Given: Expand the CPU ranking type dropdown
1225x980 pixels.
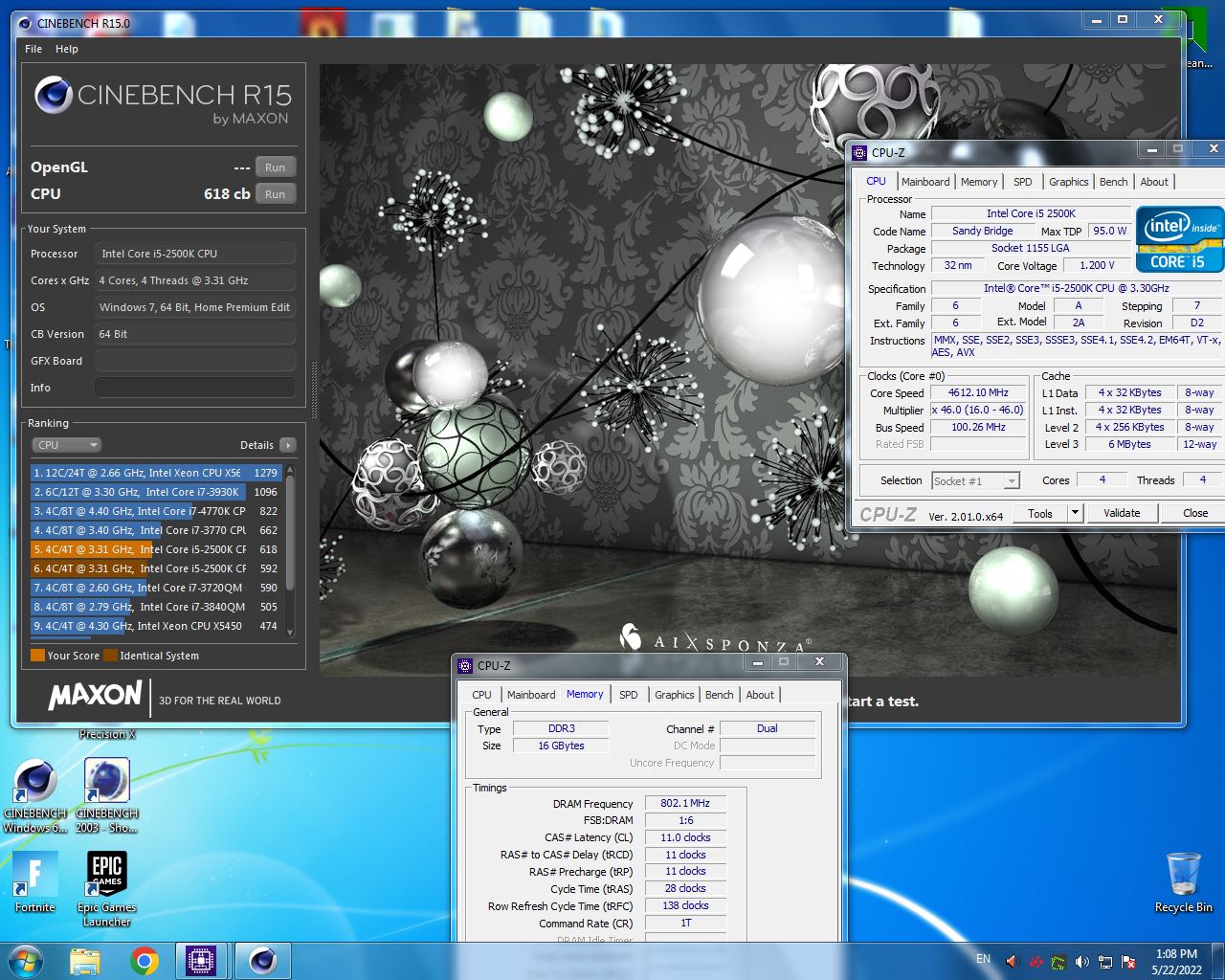Looking at the screenshot, I should coord(66,445).
